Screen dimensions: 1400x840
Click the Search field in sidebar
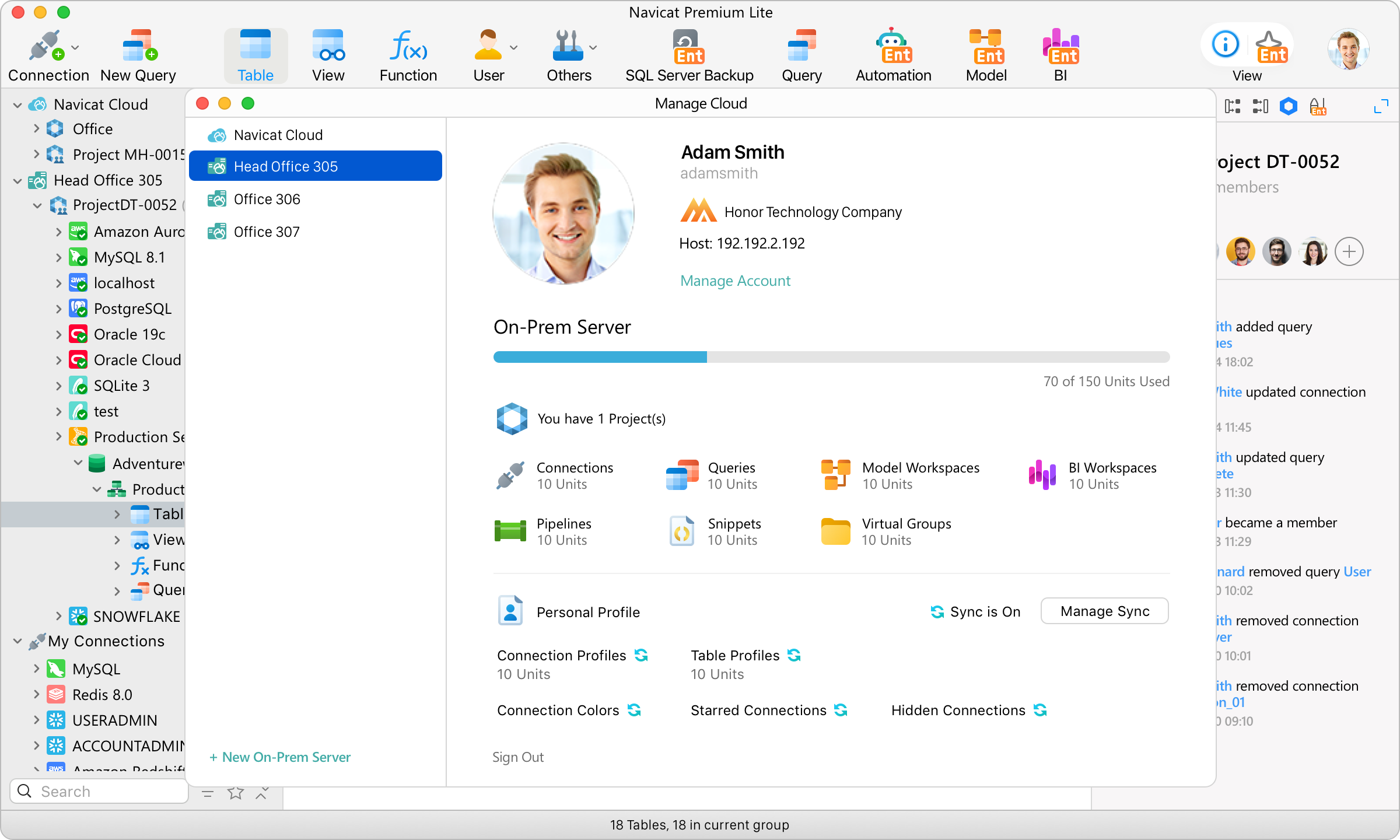click(x=99, y=791)
